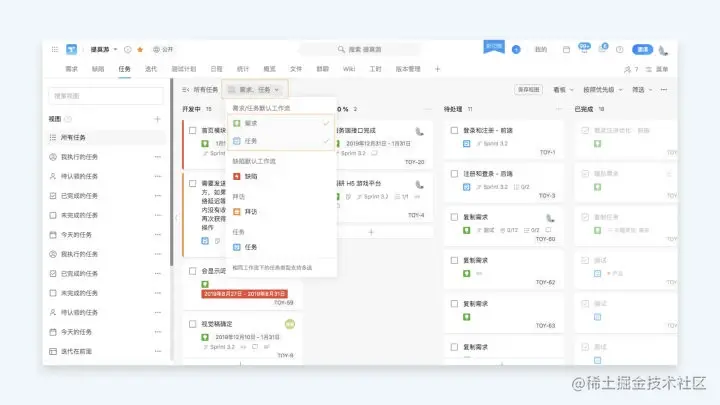Check the 首页模块 card checkbox
Image resolution: width=720 pixels, height=405 pixels.
[x=193, y=130]
